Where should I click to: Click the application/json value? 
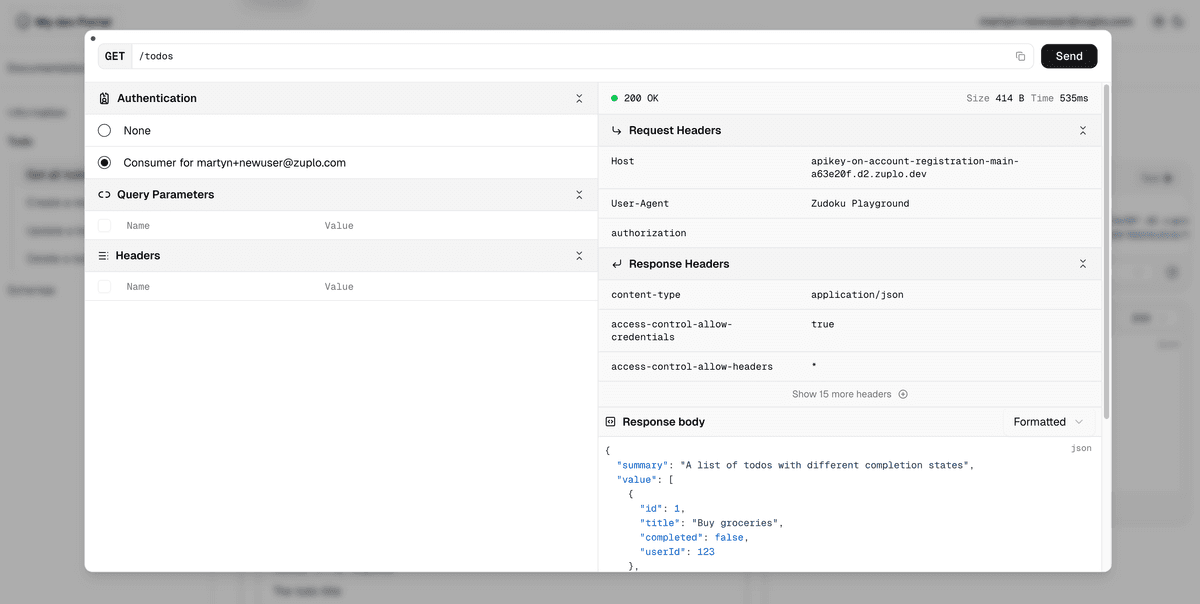tap(857, 295)
